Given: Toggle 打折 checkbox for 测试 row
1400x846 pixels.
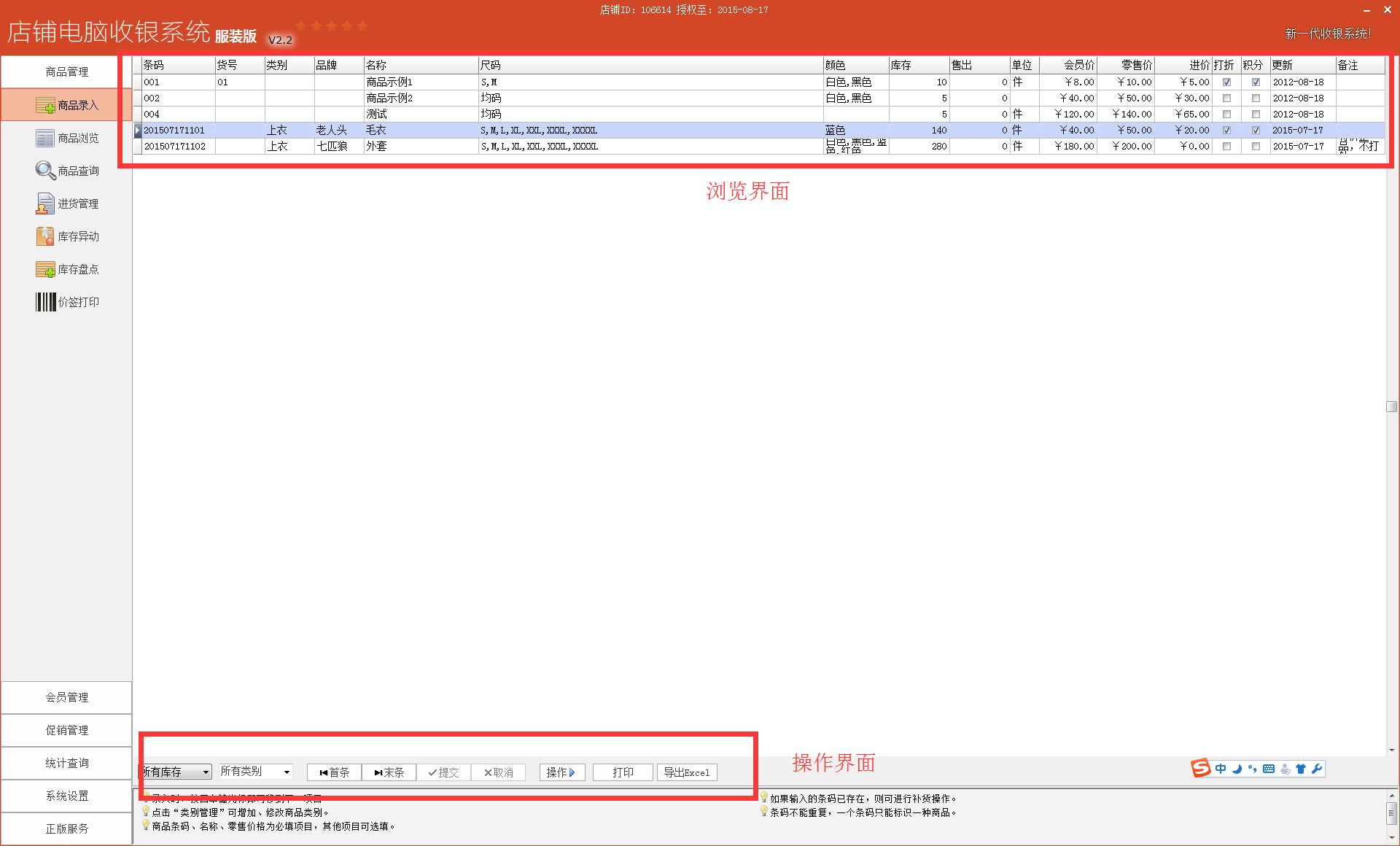Looking at the screenshot, I should pos(1226,115).
